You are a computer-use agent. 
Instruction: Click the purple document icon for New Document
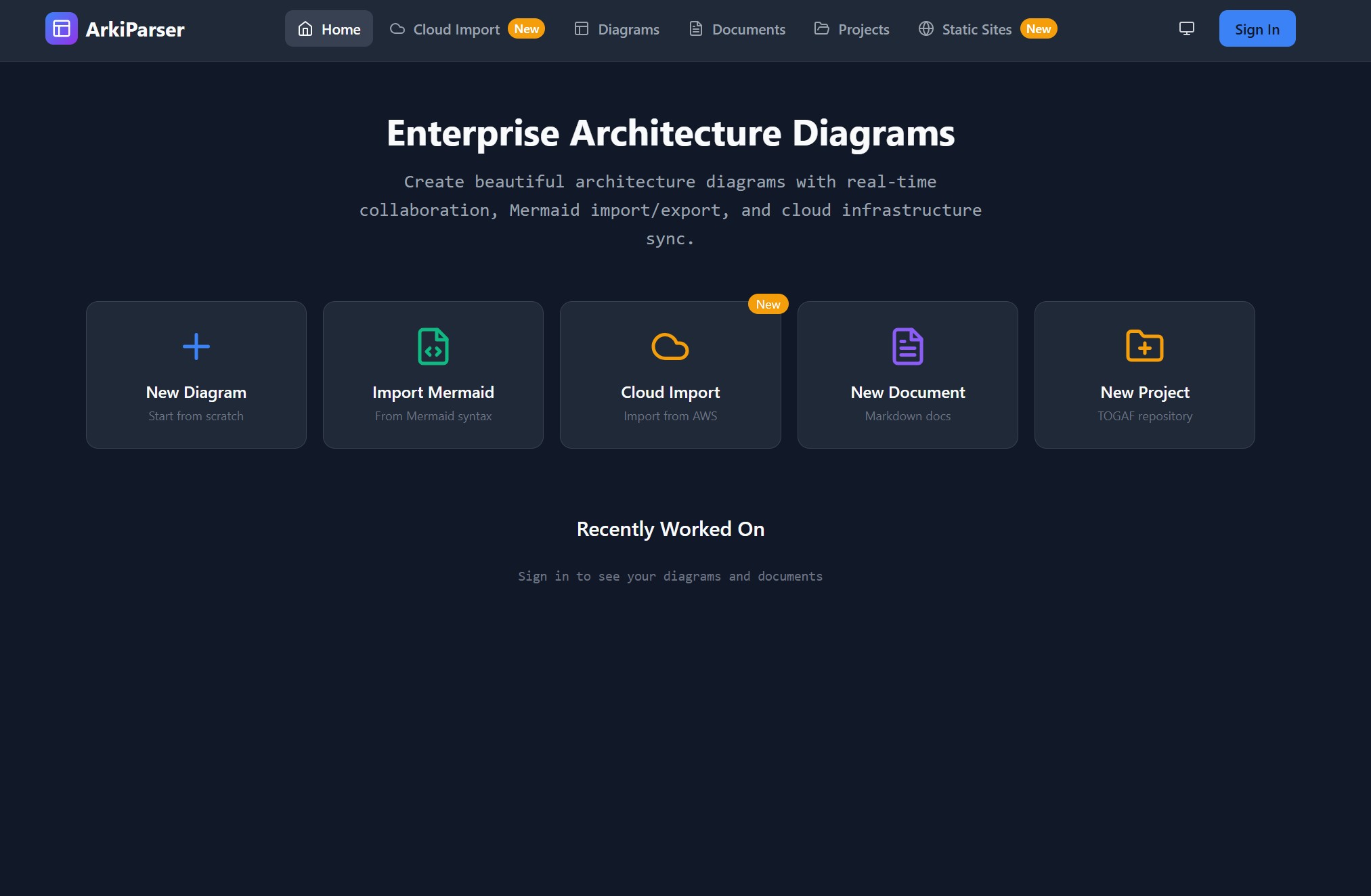[x=907, y=346]
